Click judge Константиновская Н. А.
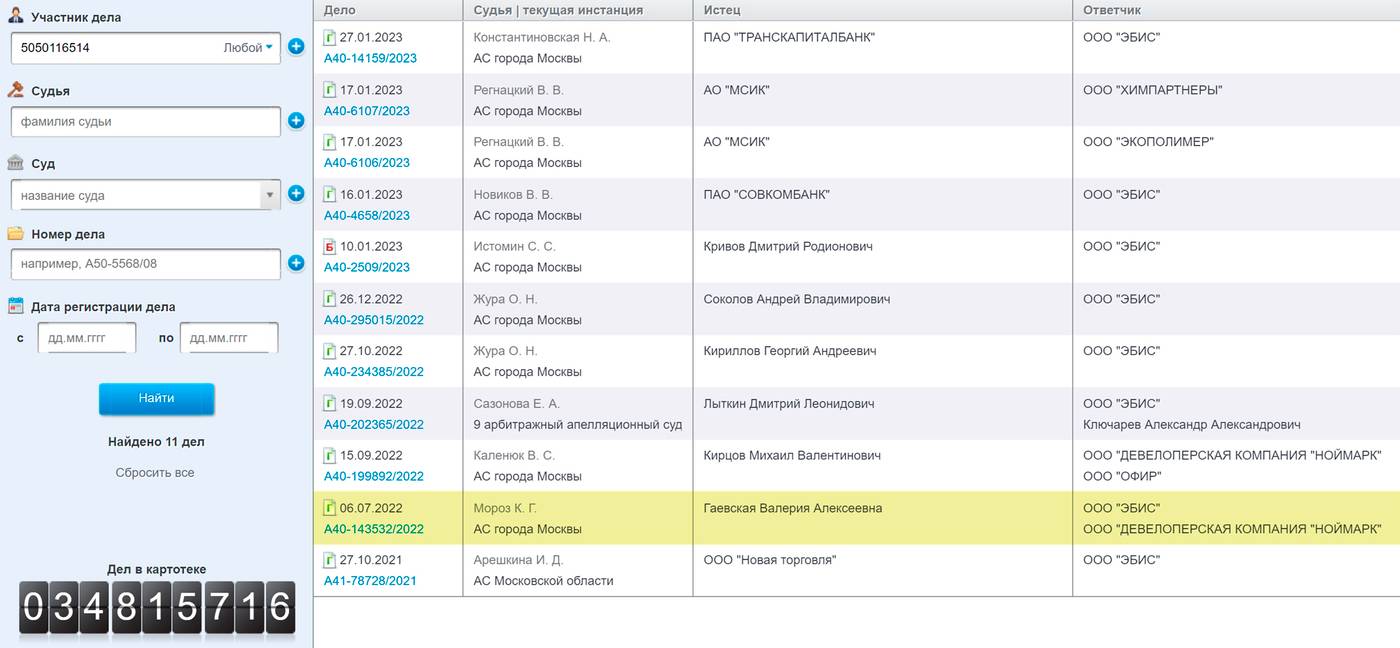 (x=541, y=37)
